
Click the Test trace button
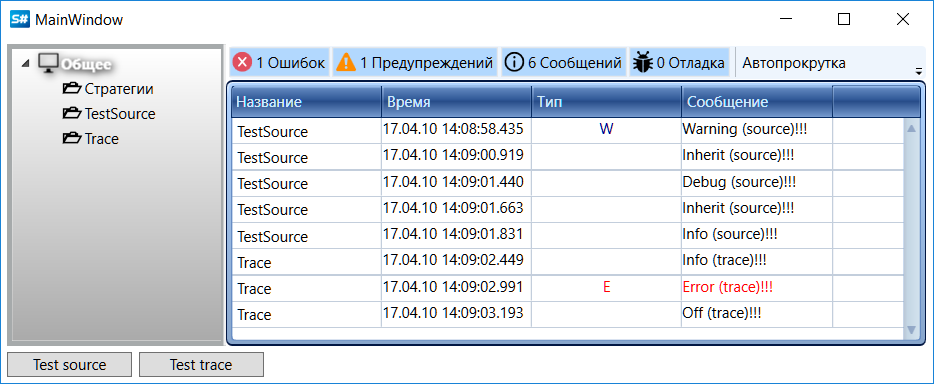click(x=201, y=364)
